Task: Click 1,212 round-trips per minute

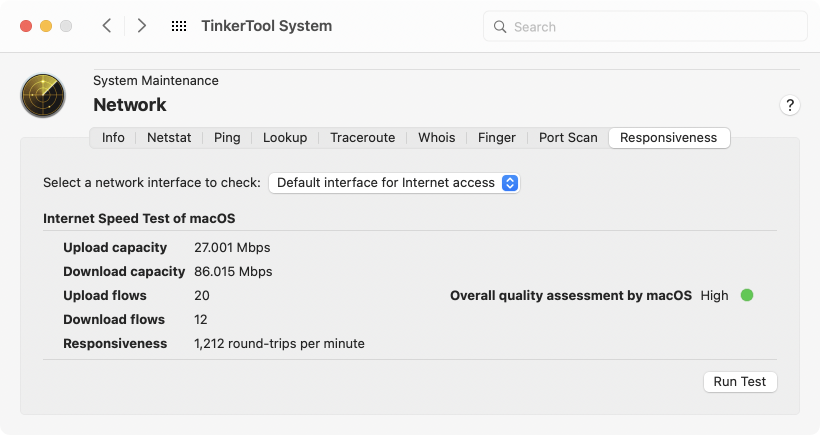Action: (x=279, y=344)
